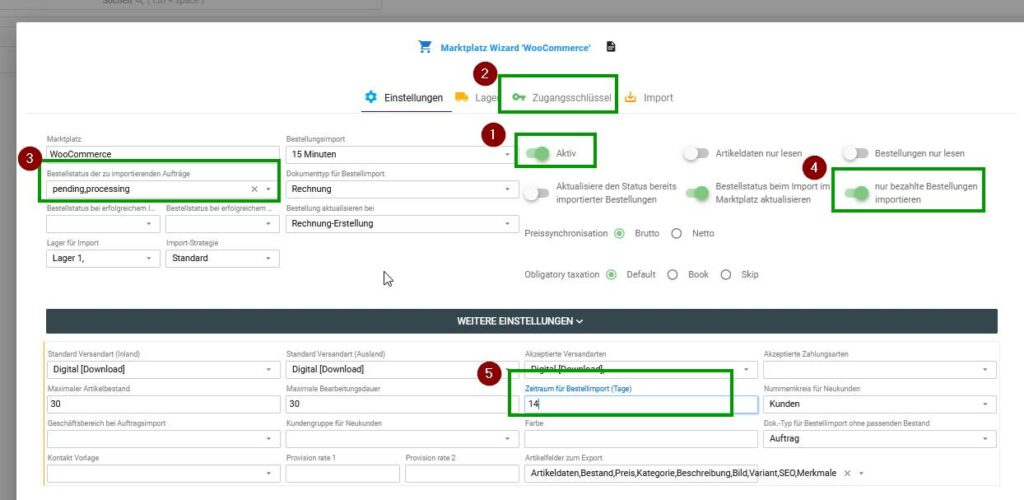Enable Artikeldaten nur lesen switch
Image resolution: width=1024 pixels, height=500 pixels.
(696, 153)
